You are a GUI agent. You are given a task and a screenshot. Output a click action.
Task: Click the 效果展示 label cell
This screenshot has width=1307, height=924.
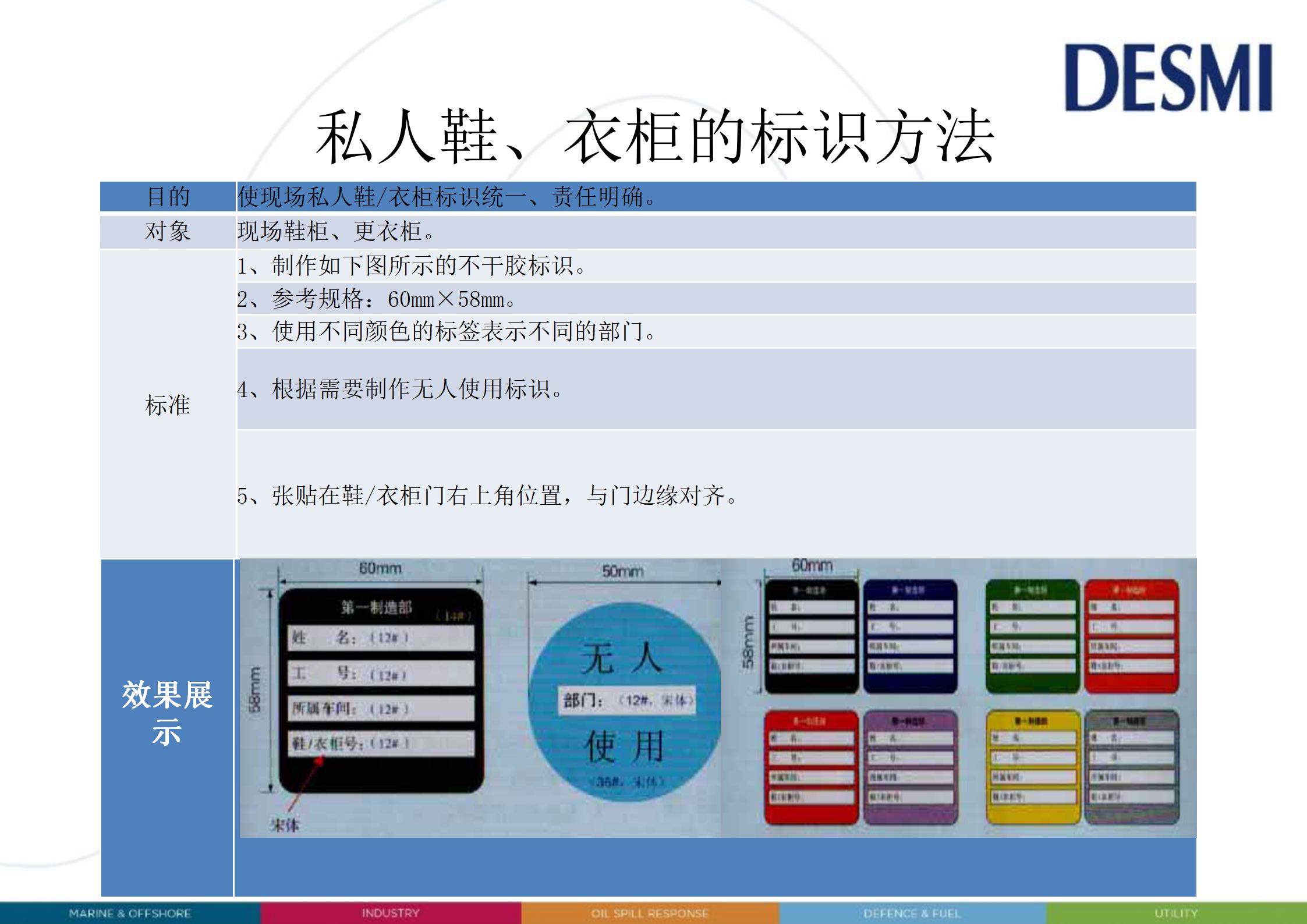point(168,728)
